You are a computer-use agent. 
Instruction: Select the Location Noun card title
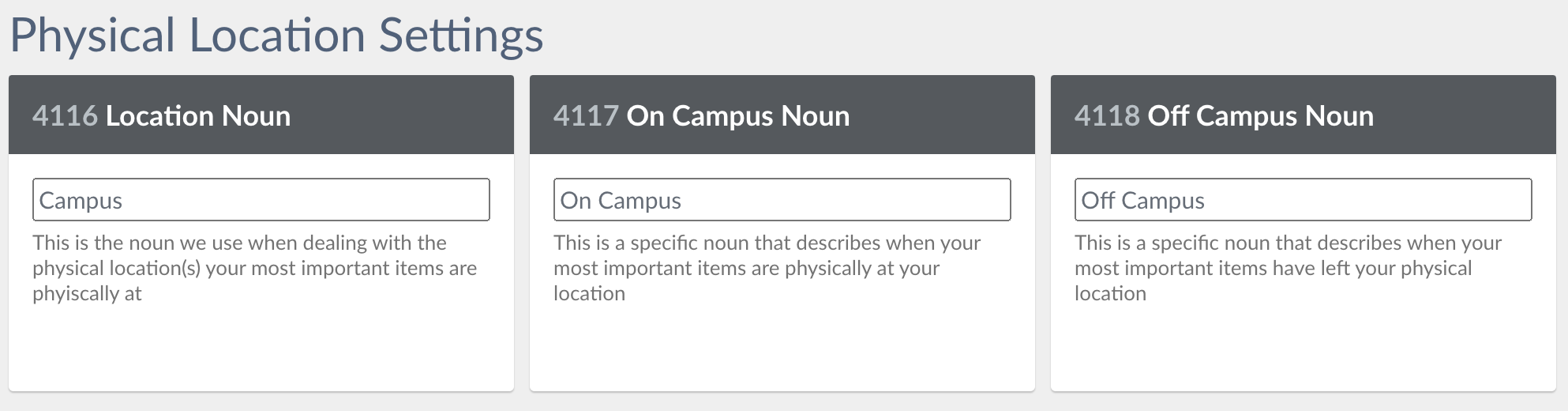(x=198, y=116)
